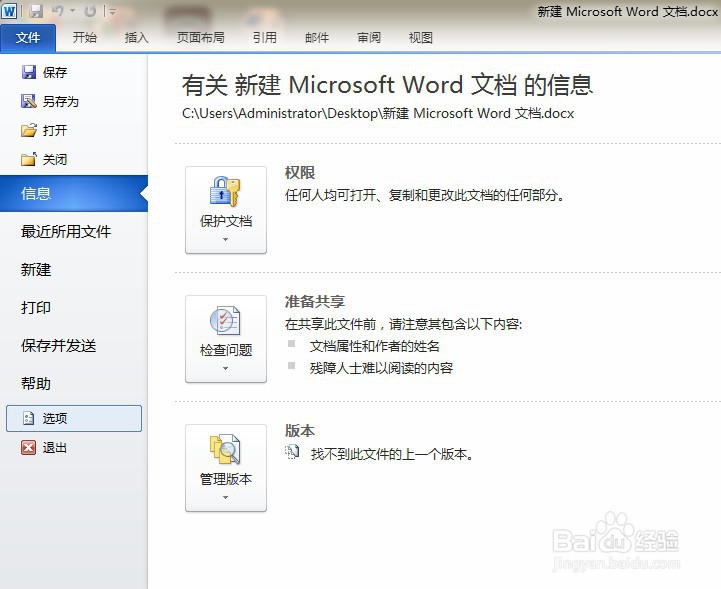This screenshot has width=721, height=589.
Task: Click the 保护文档 lock and key icon
Action: [x=225, y=191]
